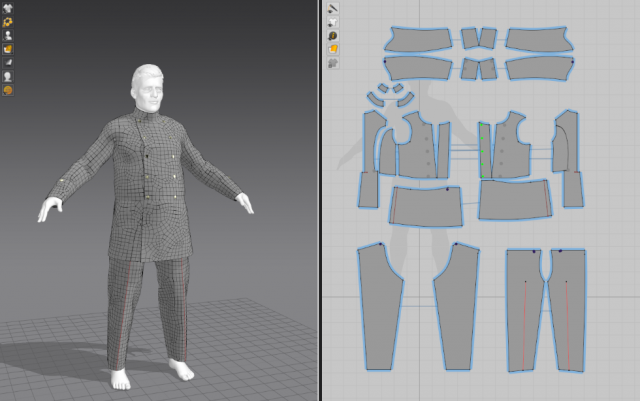Click the yellow textured-surface icon in 3D toolbar
Image resolution: width=640 pixels, height=401 pixels.
[x=8, y=48]
